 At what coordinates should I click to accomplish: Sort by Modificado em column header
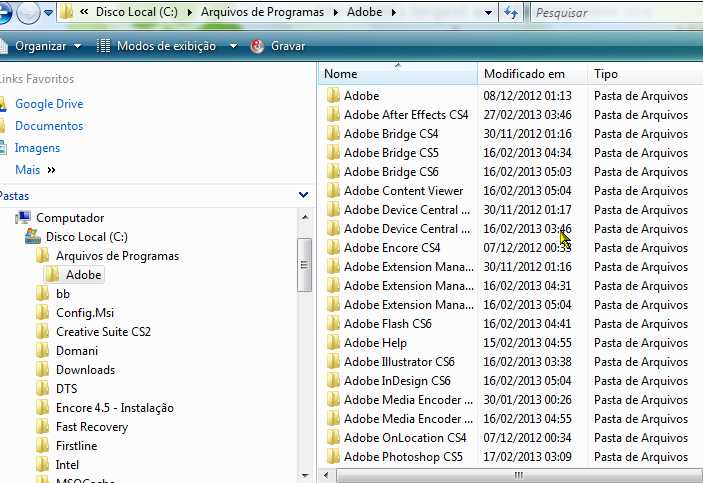click(x=533, y=74)
